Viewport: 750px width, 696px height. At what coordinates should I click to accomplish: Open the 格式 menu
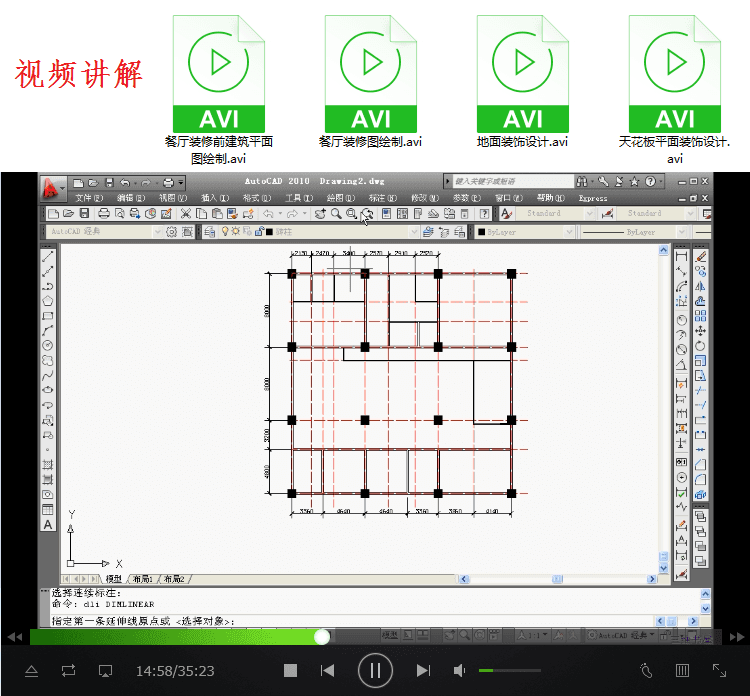coord(257,198)
